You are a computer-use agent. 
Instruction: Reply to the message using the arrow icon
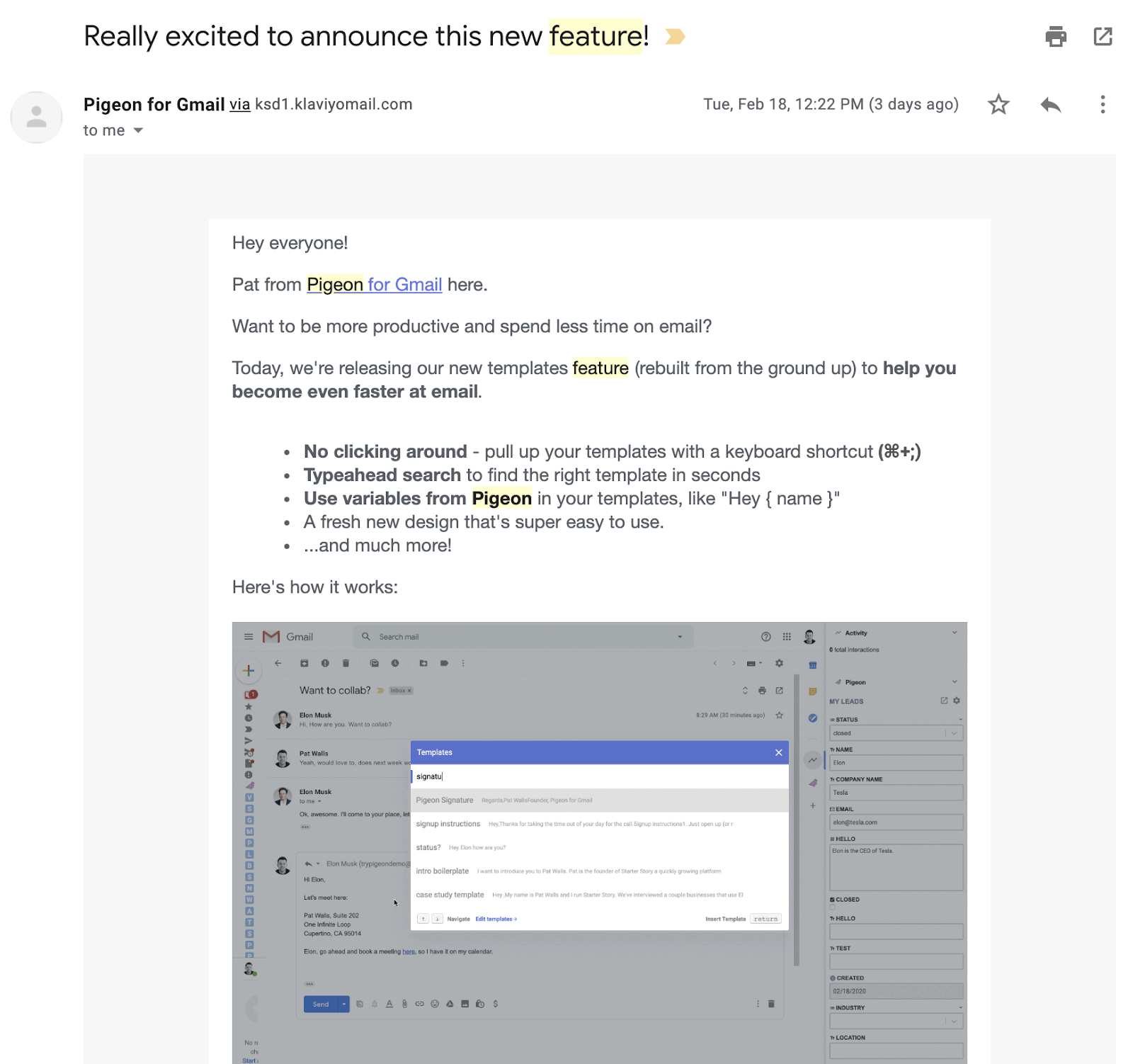(1051, 105)
